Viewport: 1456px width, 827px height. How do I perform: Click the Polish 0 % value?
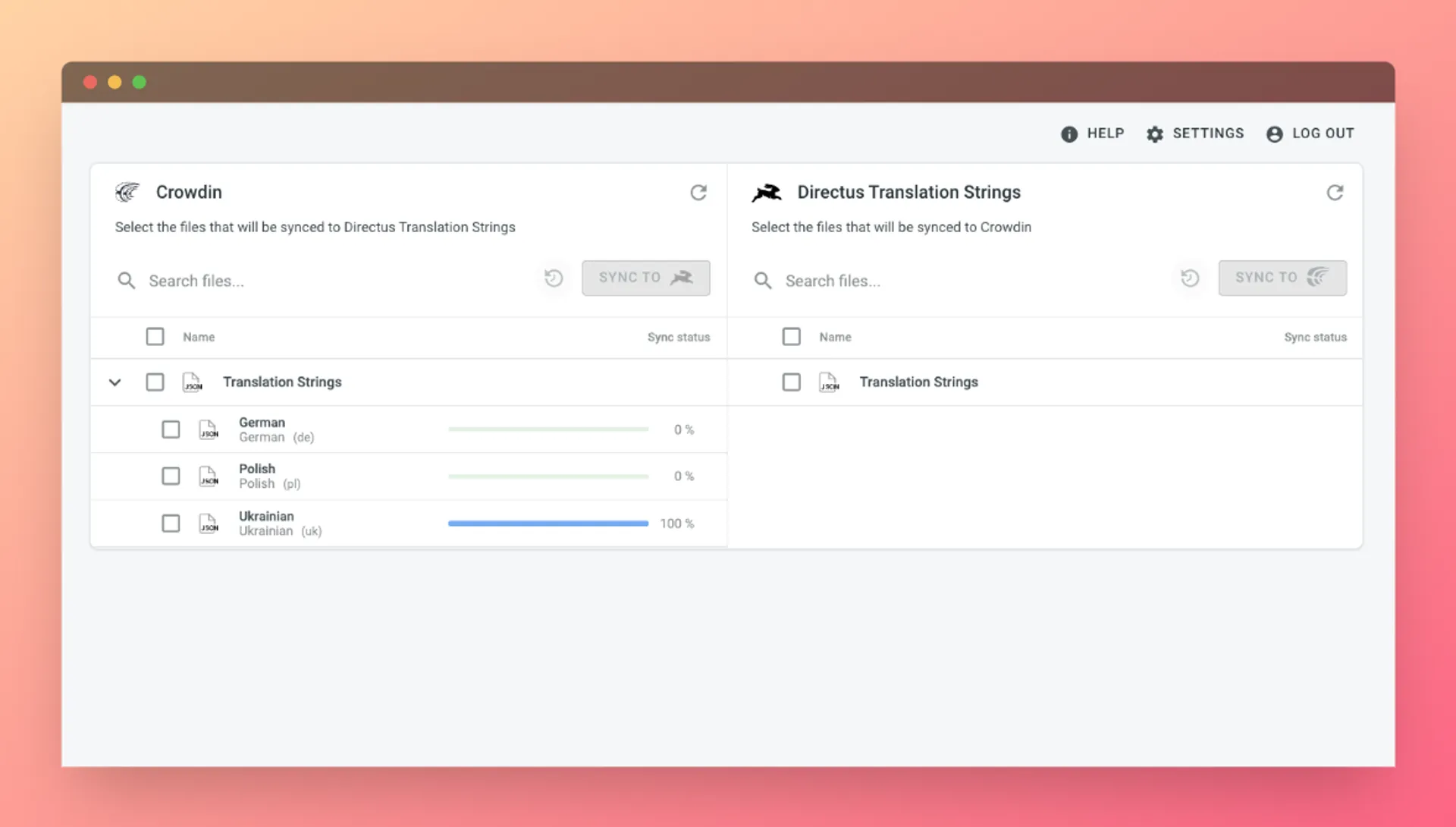tap(684, 476)
